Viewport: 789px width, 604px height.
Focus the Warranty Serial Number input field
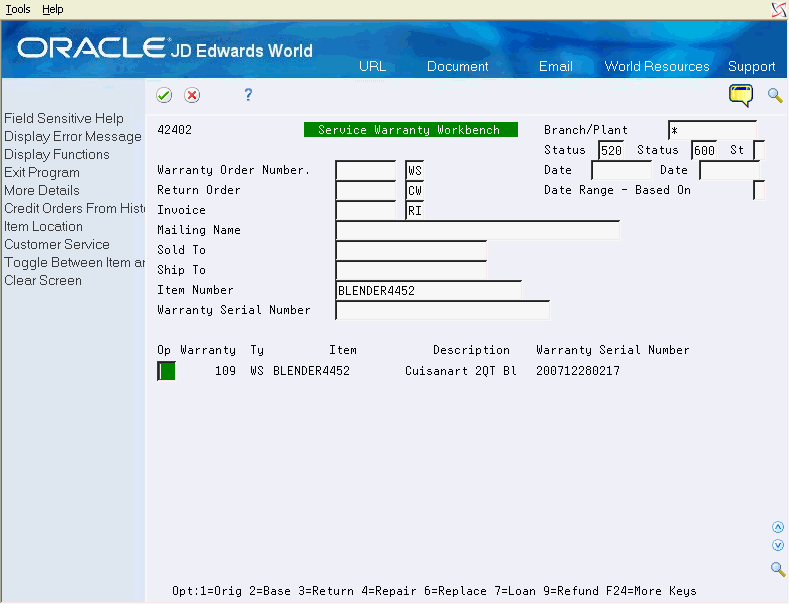point(443,311)
